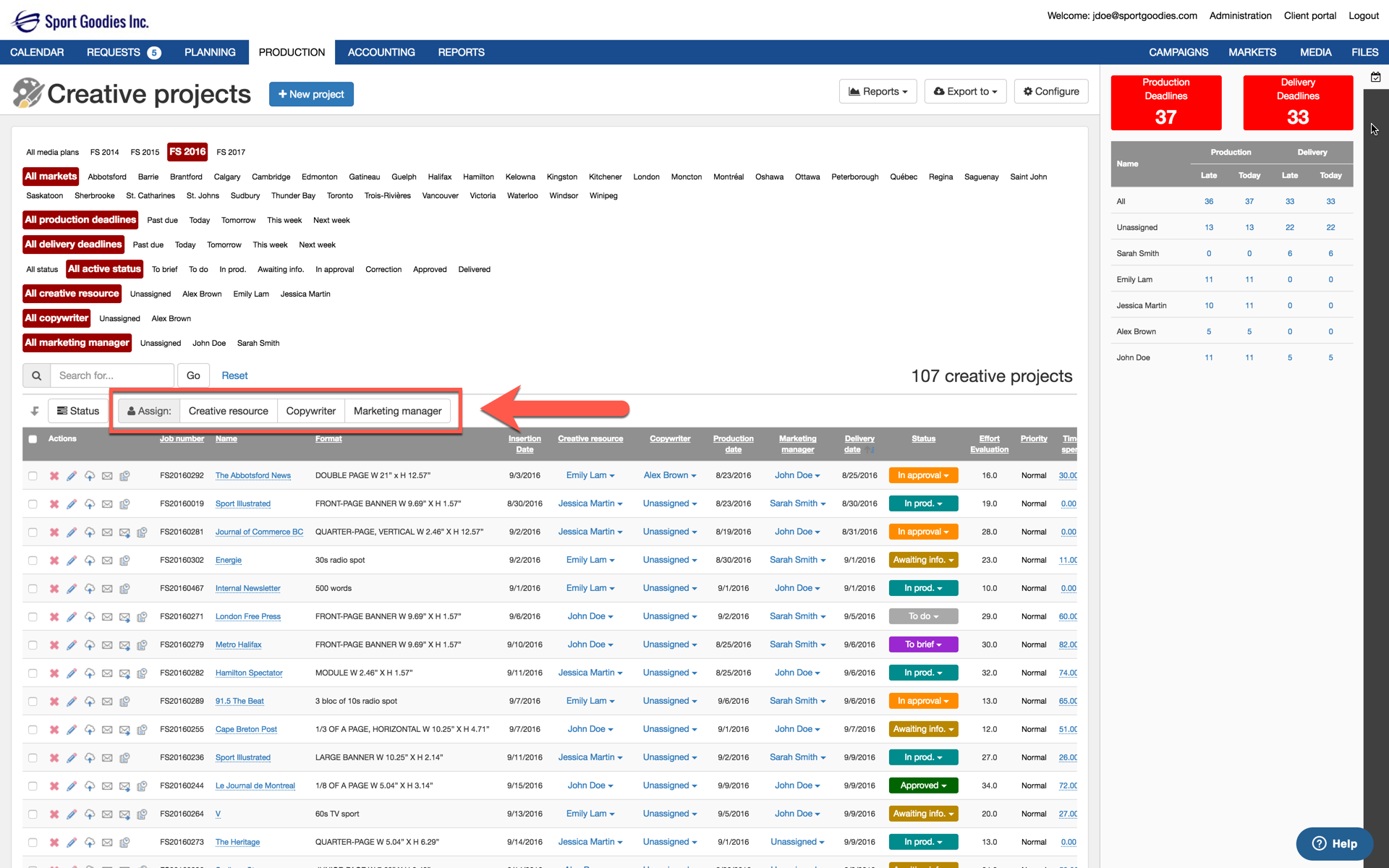Click cloud upload icon in the Energie row
The height and width of the screenshot is (868, 1389).
click(90, 561)
